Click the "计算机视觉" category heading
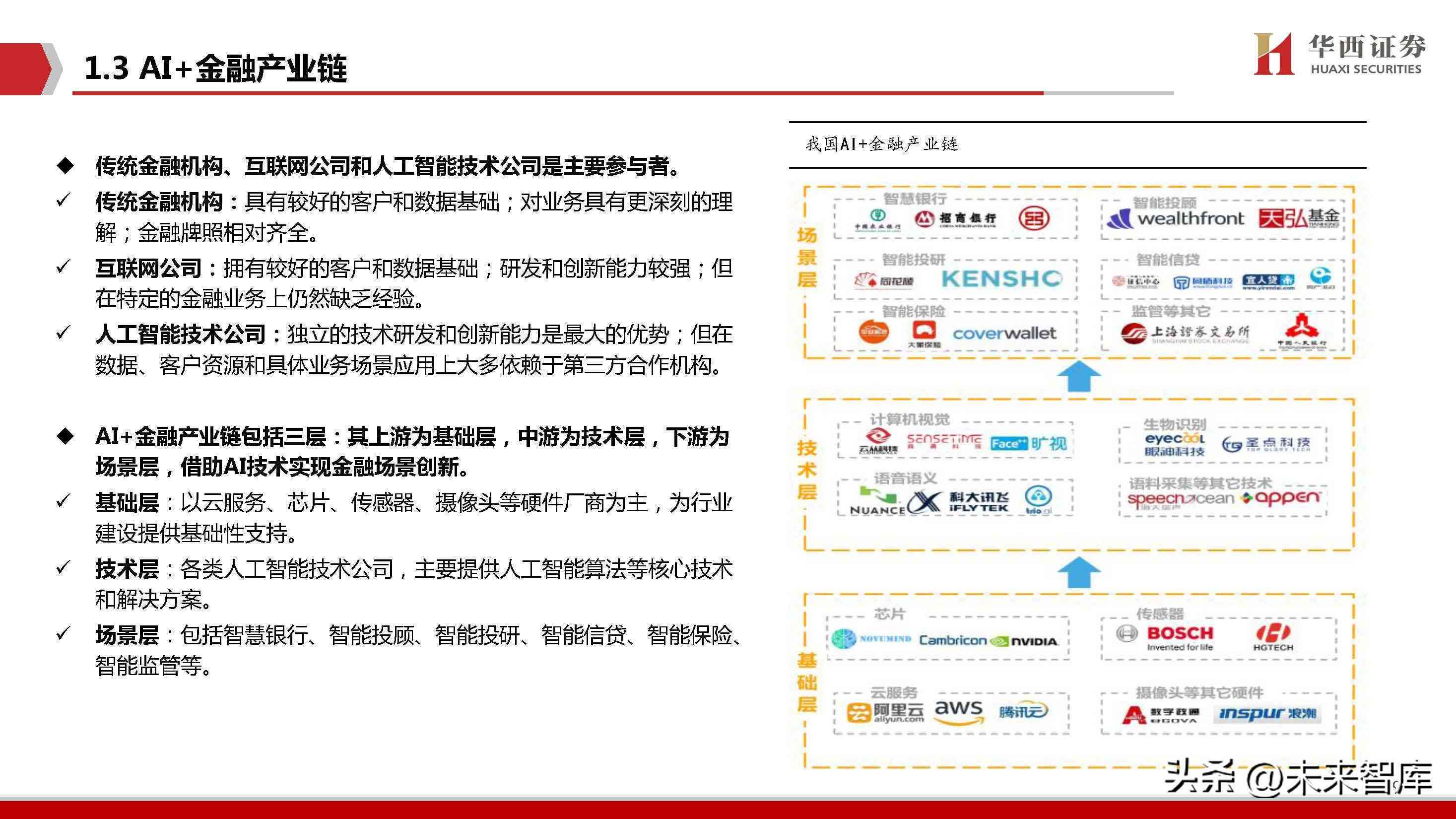1456x819 pixels. 910,419
